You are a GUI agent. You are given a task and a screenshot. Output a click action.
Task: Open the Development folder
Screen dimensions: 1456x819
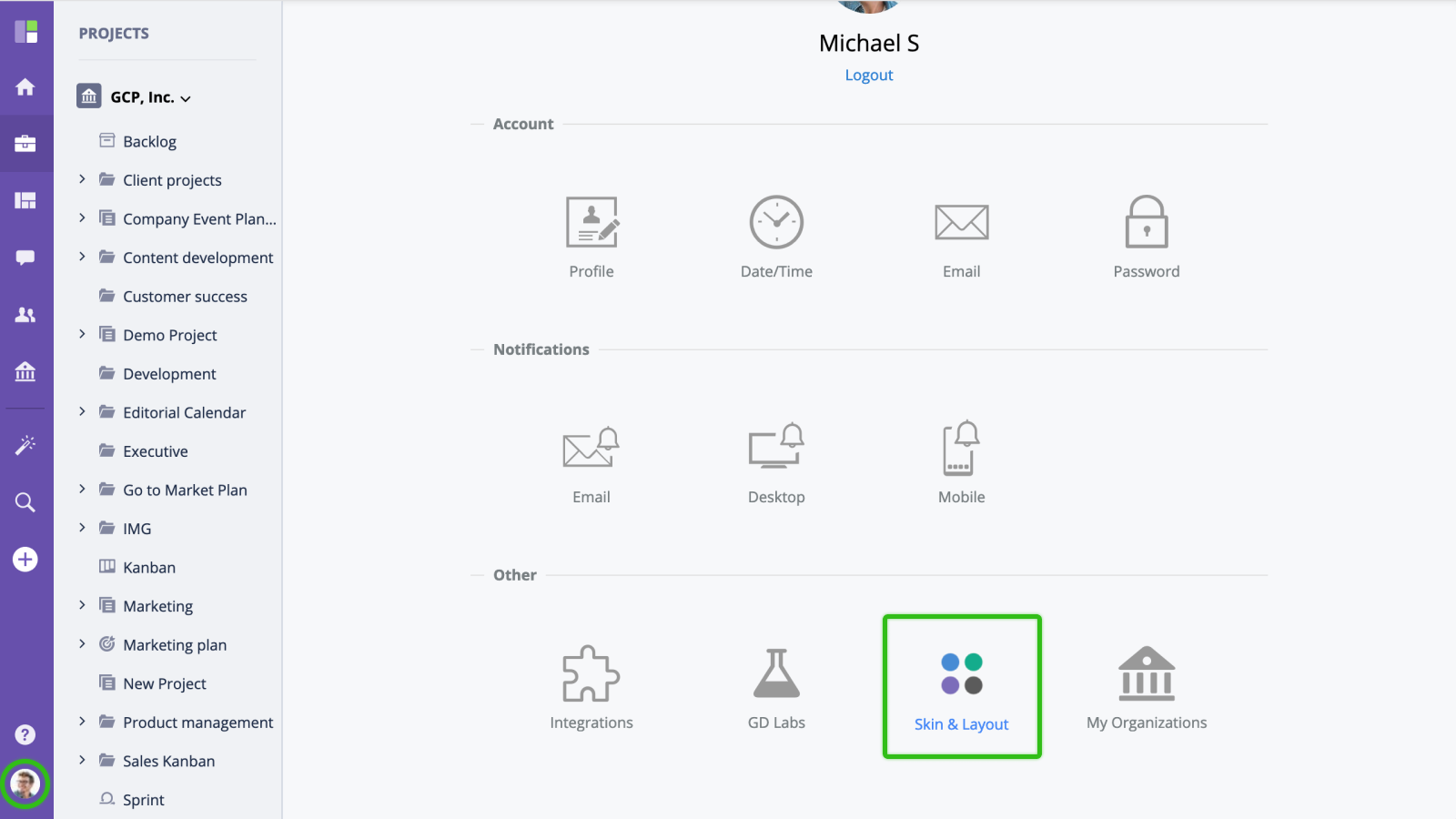(x=169, y=373)
